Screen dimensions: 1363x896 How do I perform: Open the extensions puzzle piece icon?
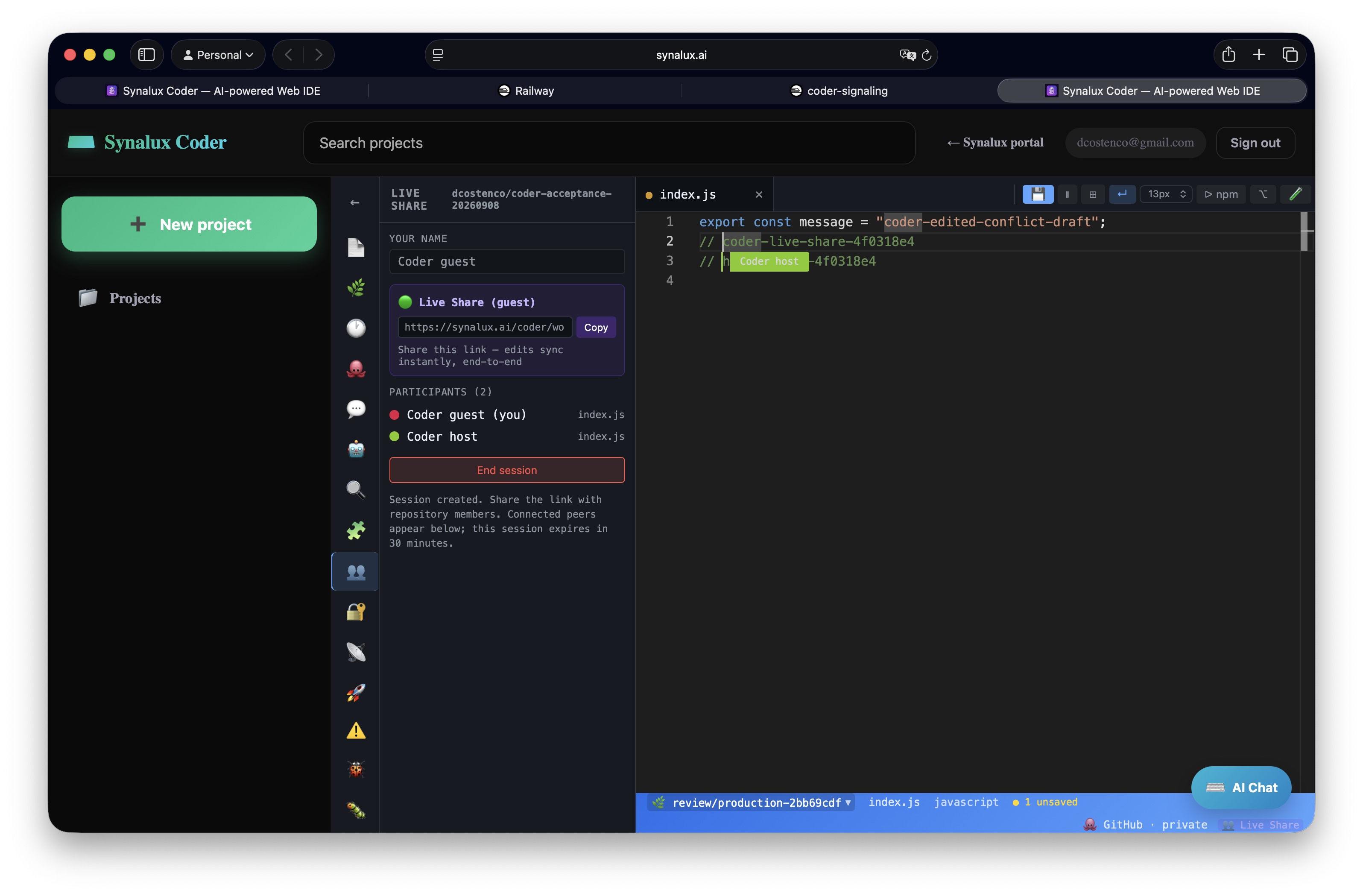356,530
